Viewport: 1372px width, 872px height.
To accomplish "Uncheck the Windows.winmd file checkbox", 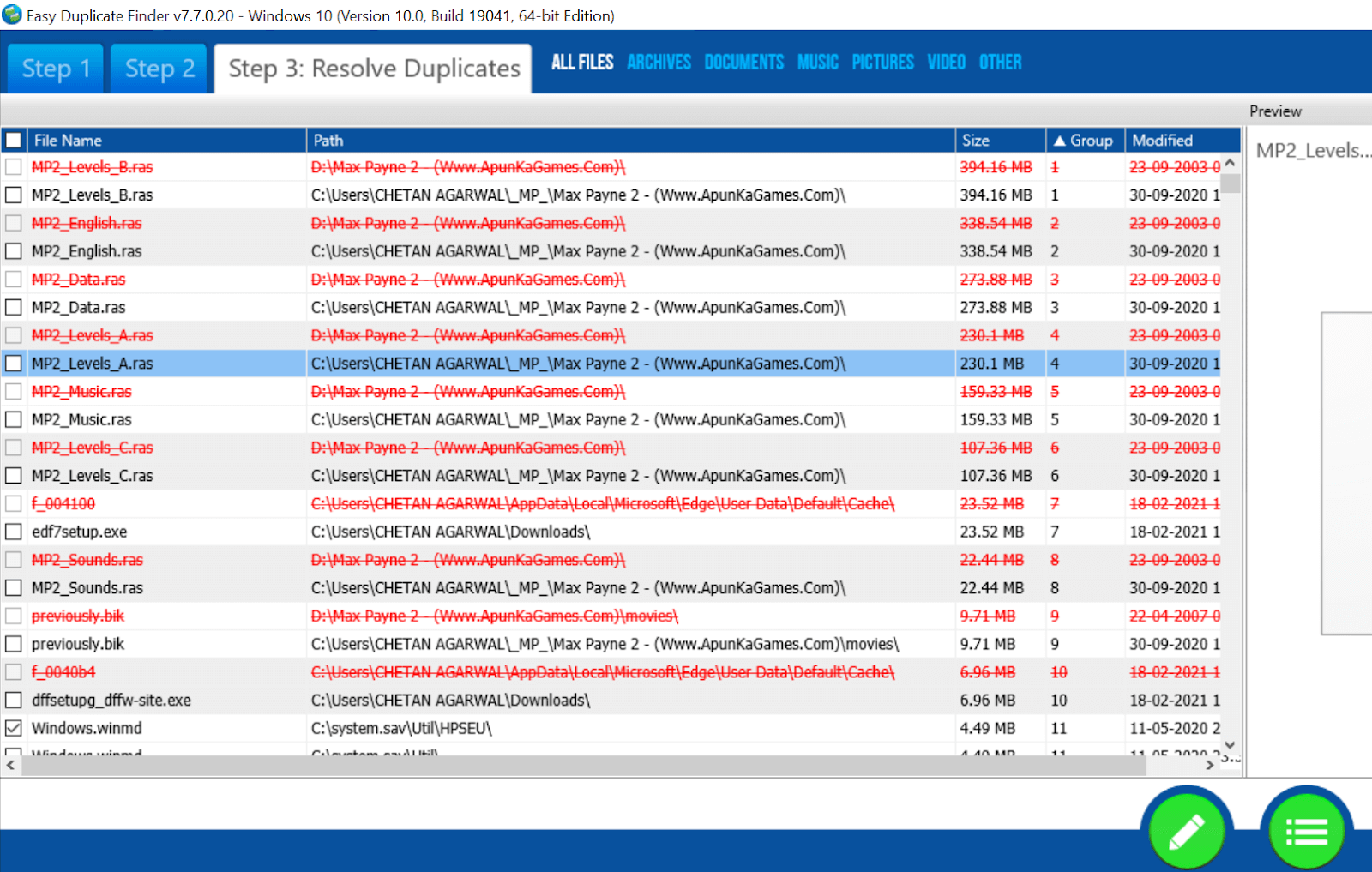I will [x=13, y=727].
